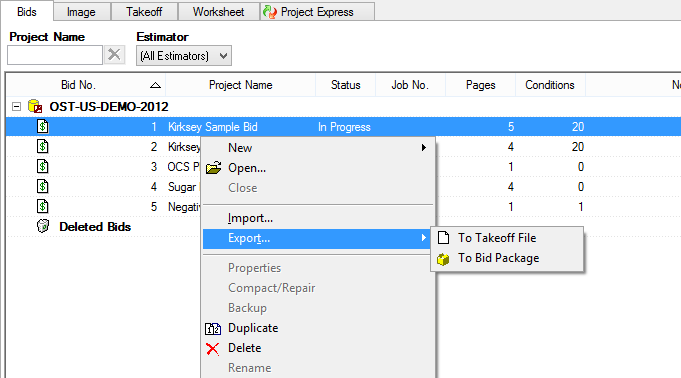Open the Project Express tab
This screenshot has width=681, height=378.
click(317, 12)
